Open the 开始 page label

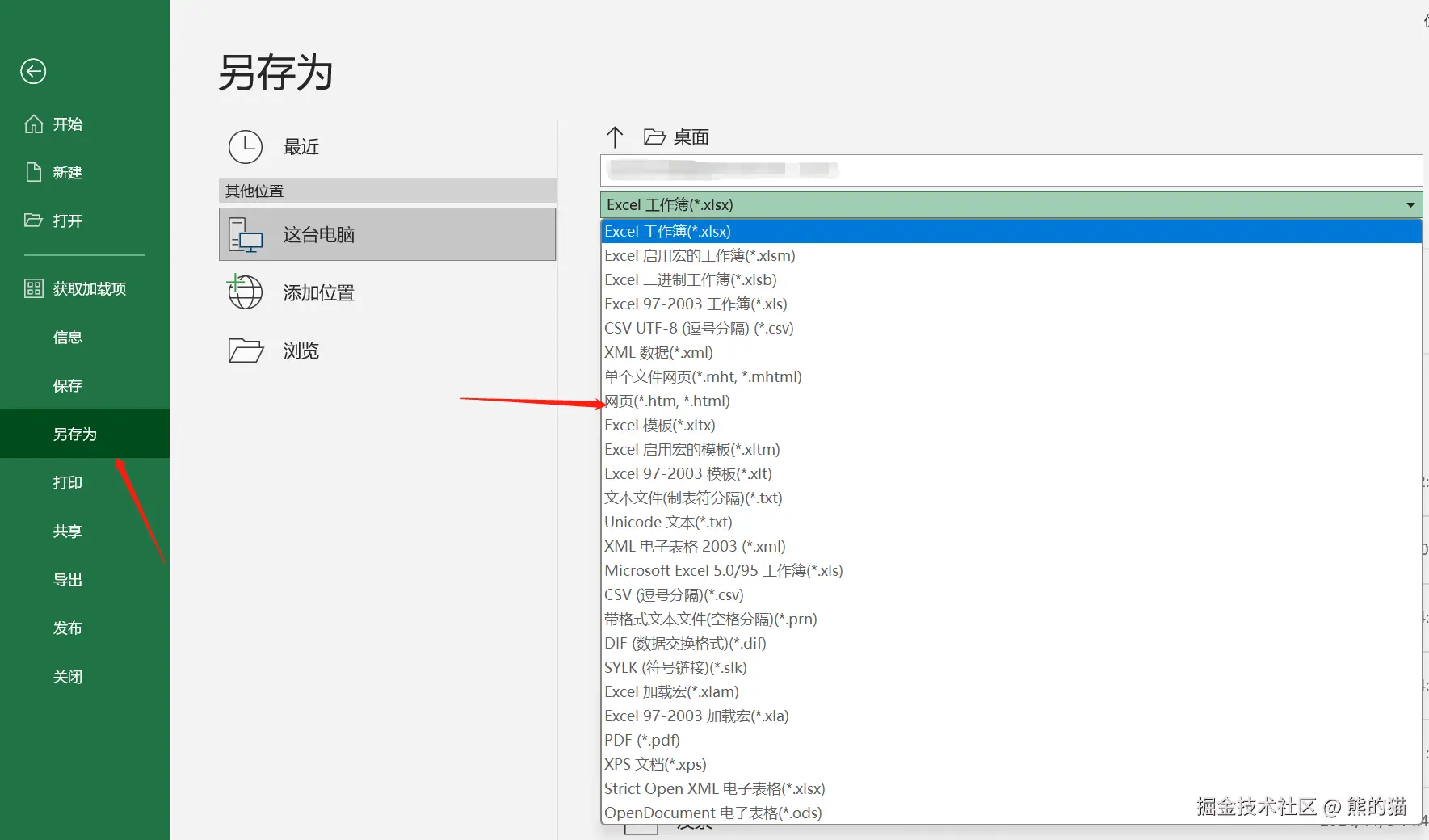click(x=68, y=124)
